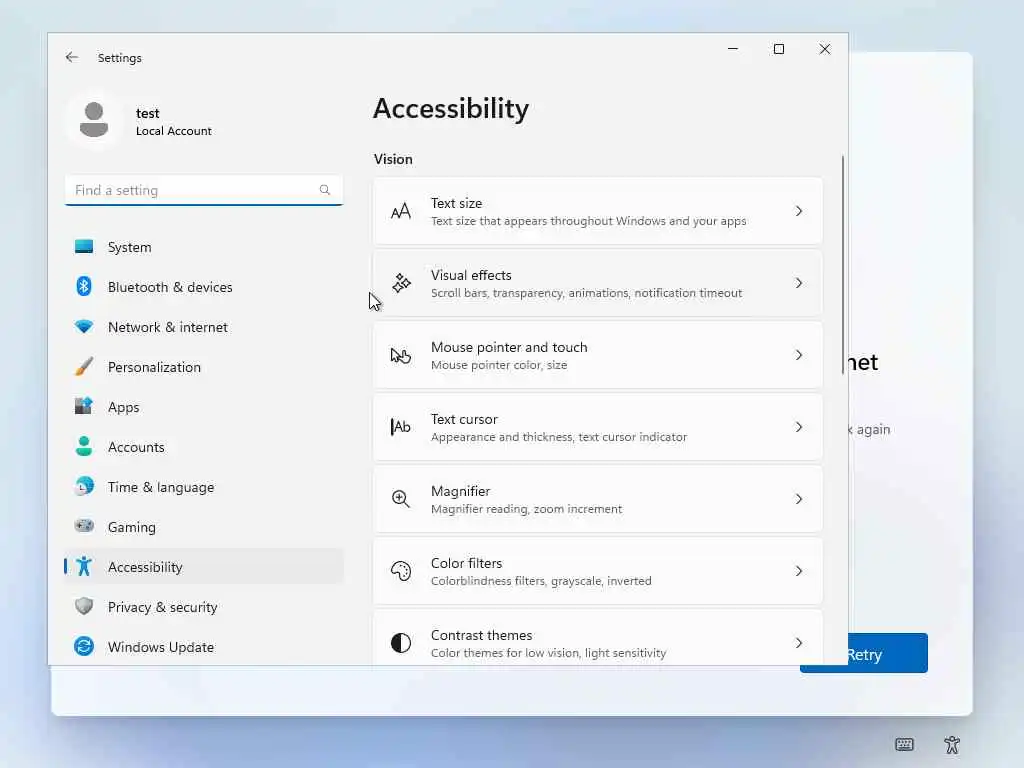Open System settings category
This screenshot has height=768, width=1024.
coord(204,247)
